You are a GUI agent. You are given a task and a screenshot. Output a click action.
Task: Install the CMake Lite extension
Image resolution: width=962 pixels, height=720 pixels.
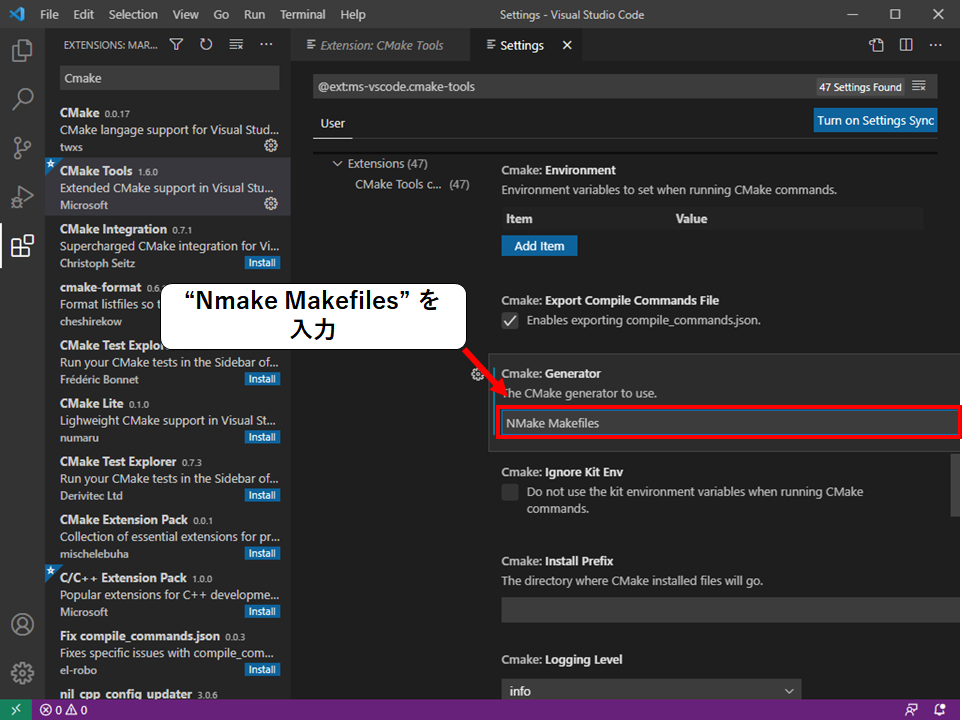click(262, 437)
